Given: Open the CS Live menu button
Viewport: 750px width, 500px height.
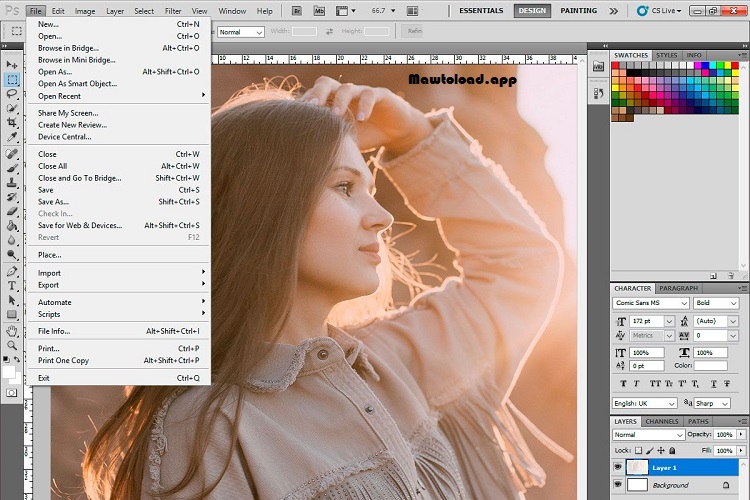Looking at the screenshot, I should pyautogui.click(x=660, y=11).
